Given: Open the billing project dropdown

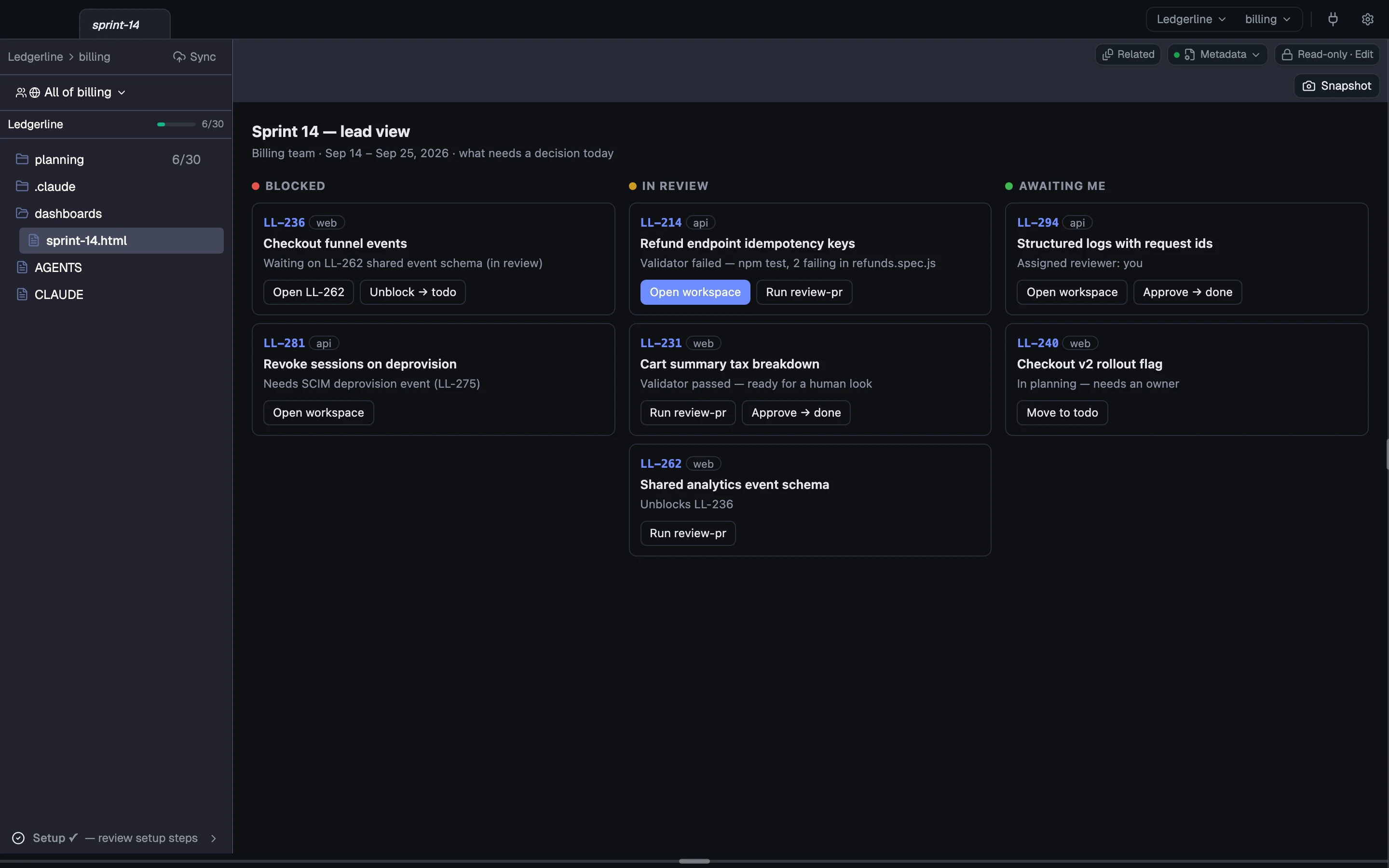Looking at the screenshot, I should click(x=1267, y=19).
